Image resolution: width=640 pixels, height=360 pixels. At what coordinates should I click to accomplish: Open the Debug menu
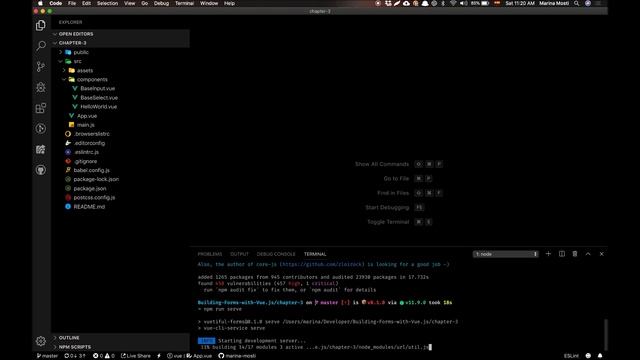point(161,3)
